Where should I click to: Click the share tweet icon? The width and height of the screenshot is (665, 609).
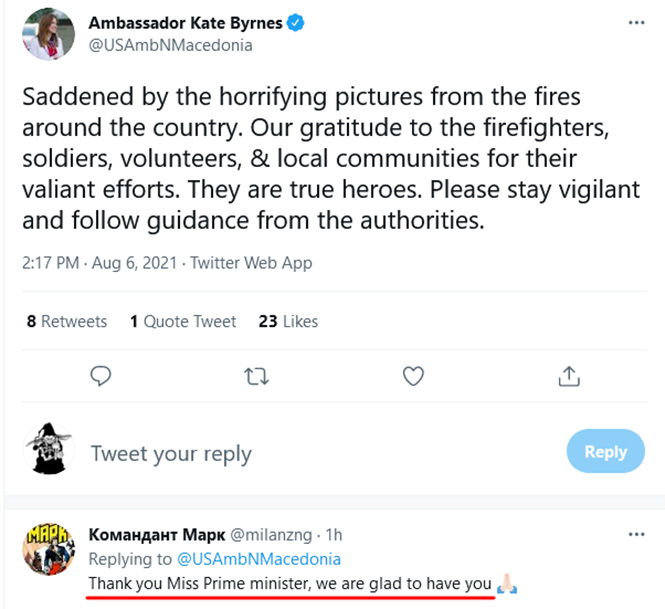[569, 376]
